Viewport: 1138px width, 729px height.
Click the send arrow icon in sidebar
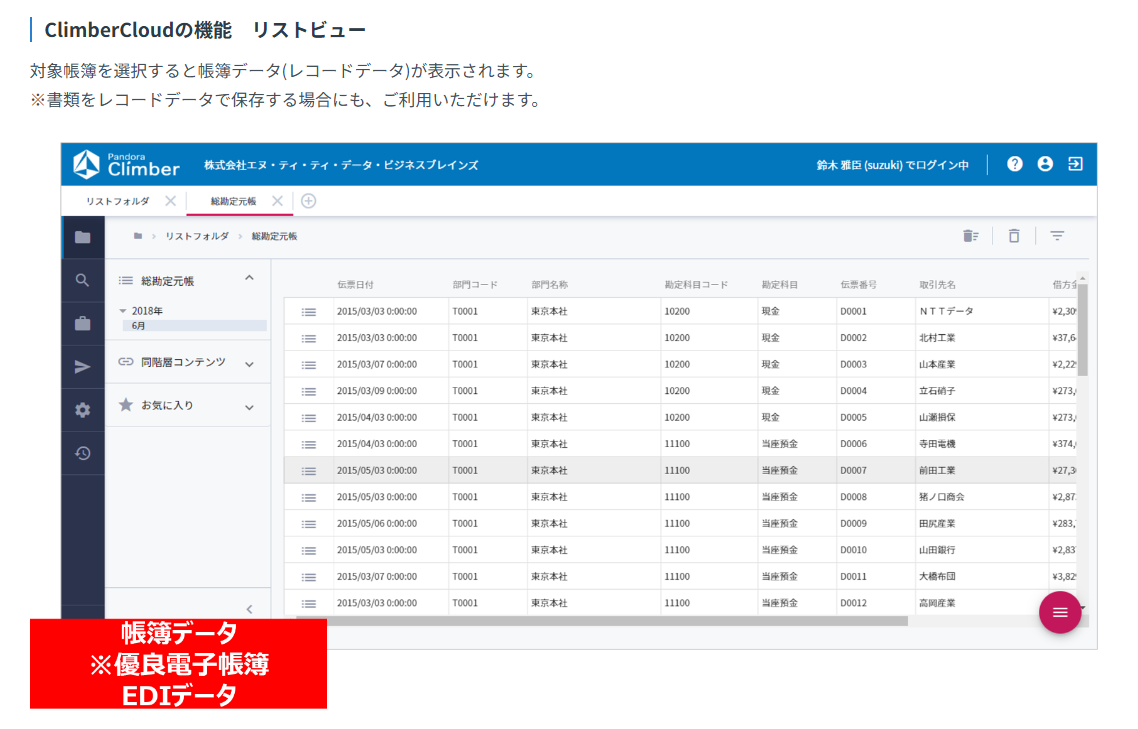pos(83,367)
